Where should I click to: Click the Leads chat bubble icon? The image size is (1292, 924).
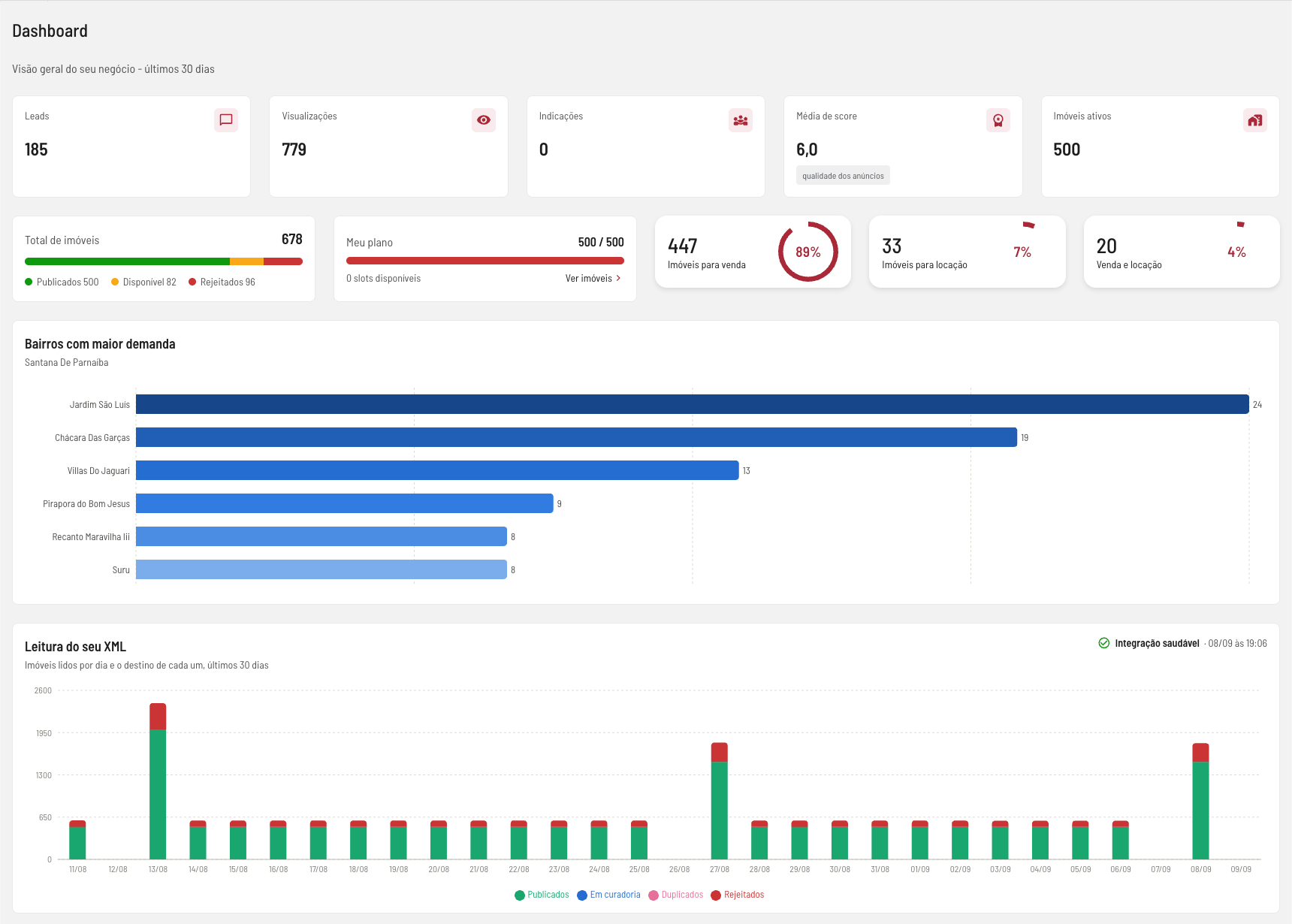pyautogui.click(x=226, y=120)
